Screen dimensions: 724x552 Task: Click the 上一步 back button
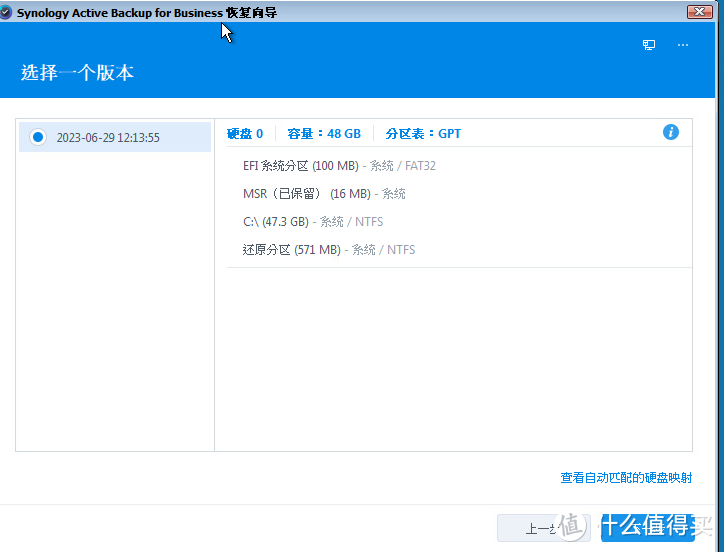coord(543,528)
